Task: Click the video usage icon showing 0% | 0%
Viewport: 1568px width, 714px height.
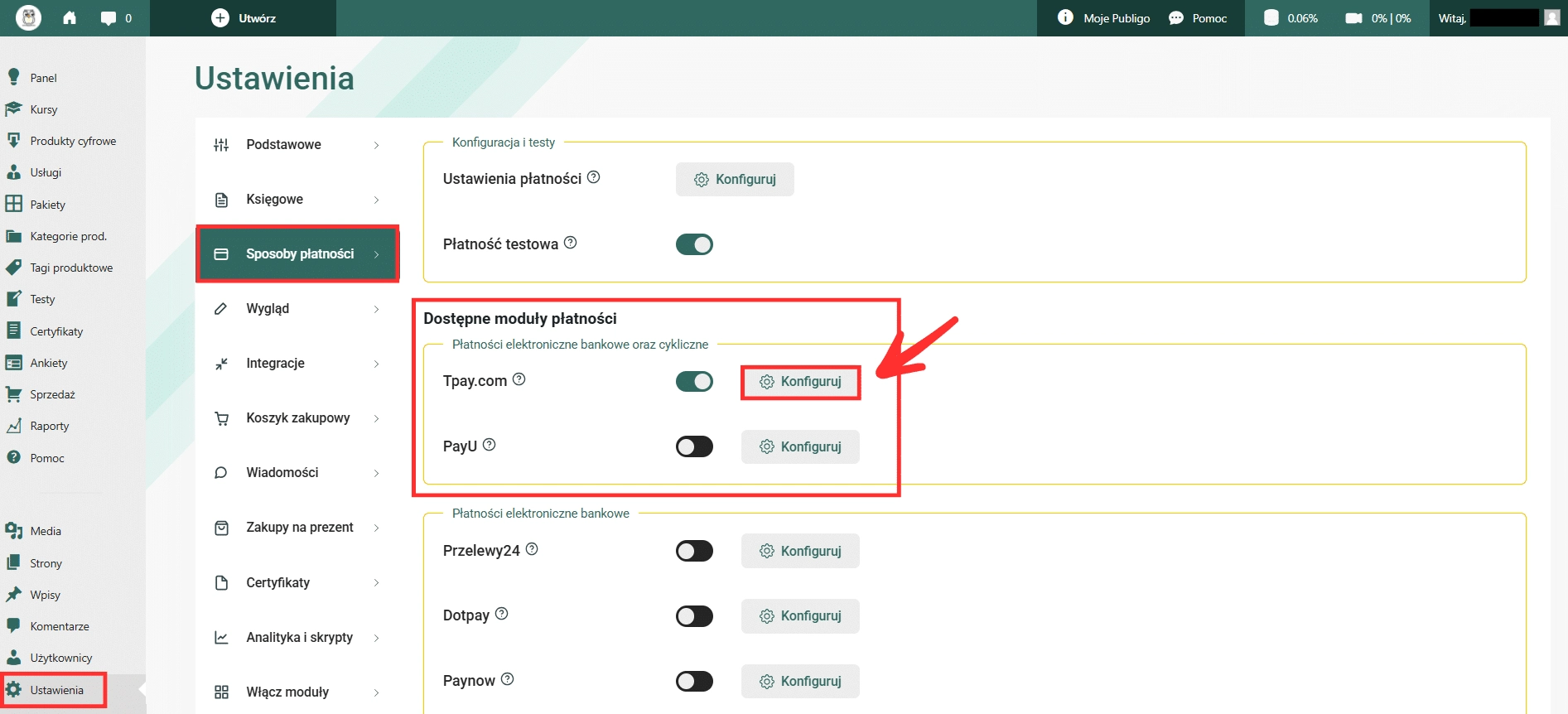Action: click(x=1354, y=18)
